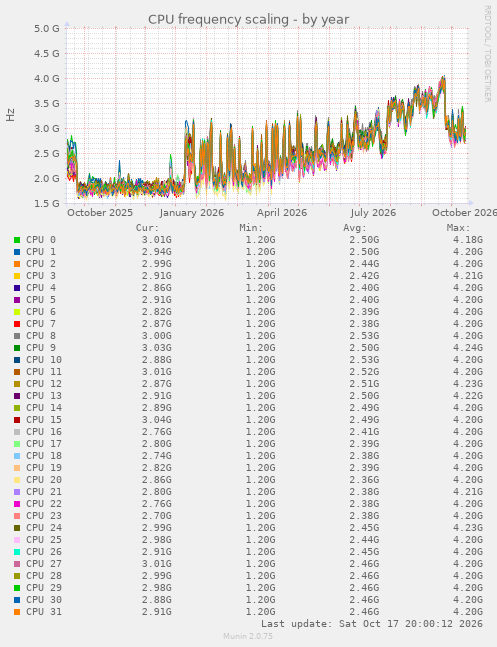497x647 pixels.
Task: Click the Munin 2.0.75 version footer
Action: pos(248,636)
